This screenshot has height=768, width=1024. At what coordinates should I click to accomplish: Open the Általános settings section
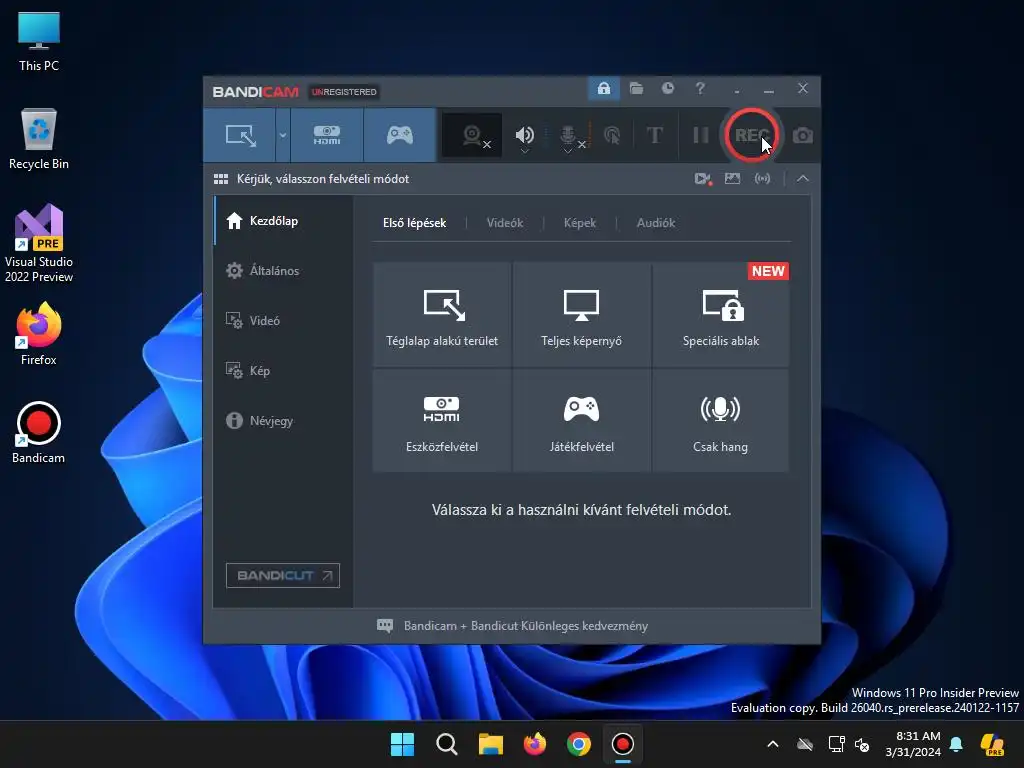click(x=283, y=270)
